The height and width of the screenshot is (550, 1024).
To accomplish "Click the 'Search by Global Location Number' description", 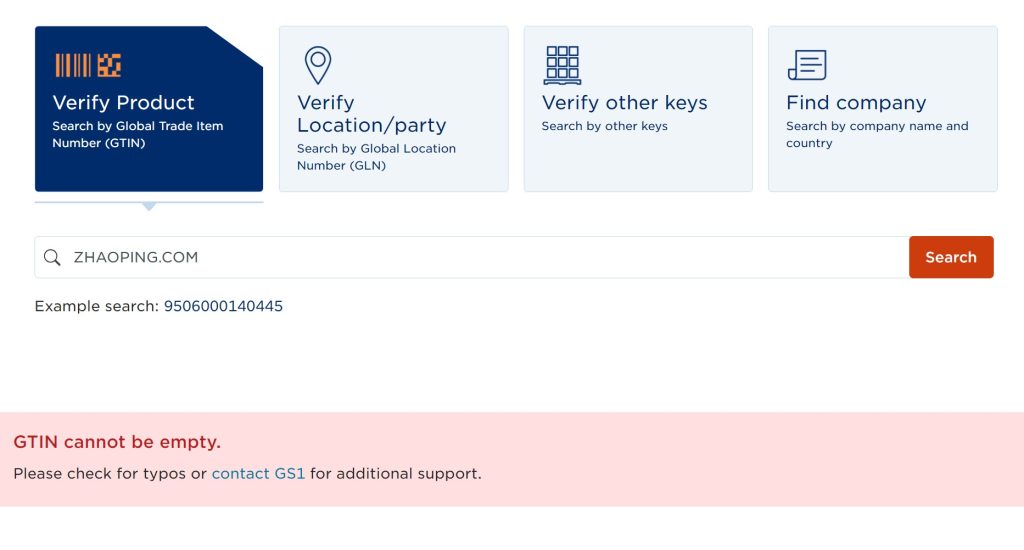I will pos(376,157).
